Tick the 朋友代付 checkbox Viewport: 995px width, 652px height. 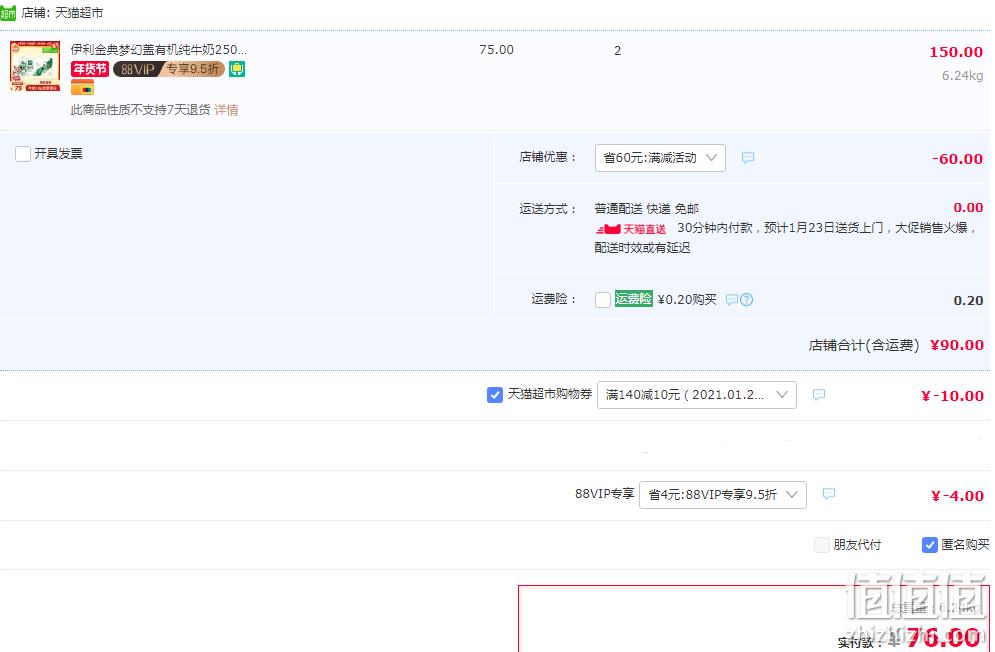(822, 545)
